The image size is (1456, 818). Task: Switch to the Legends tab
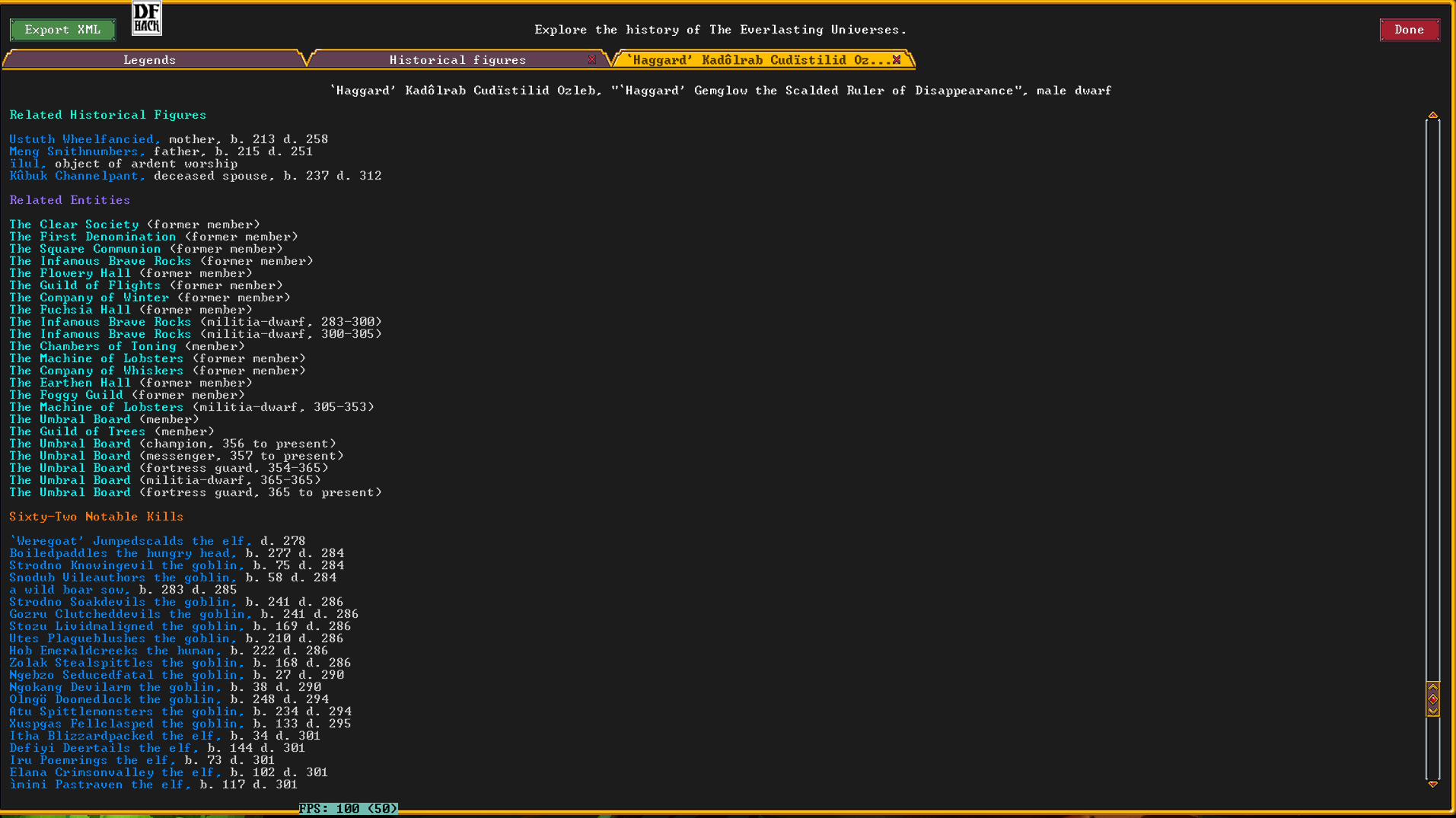150,59
